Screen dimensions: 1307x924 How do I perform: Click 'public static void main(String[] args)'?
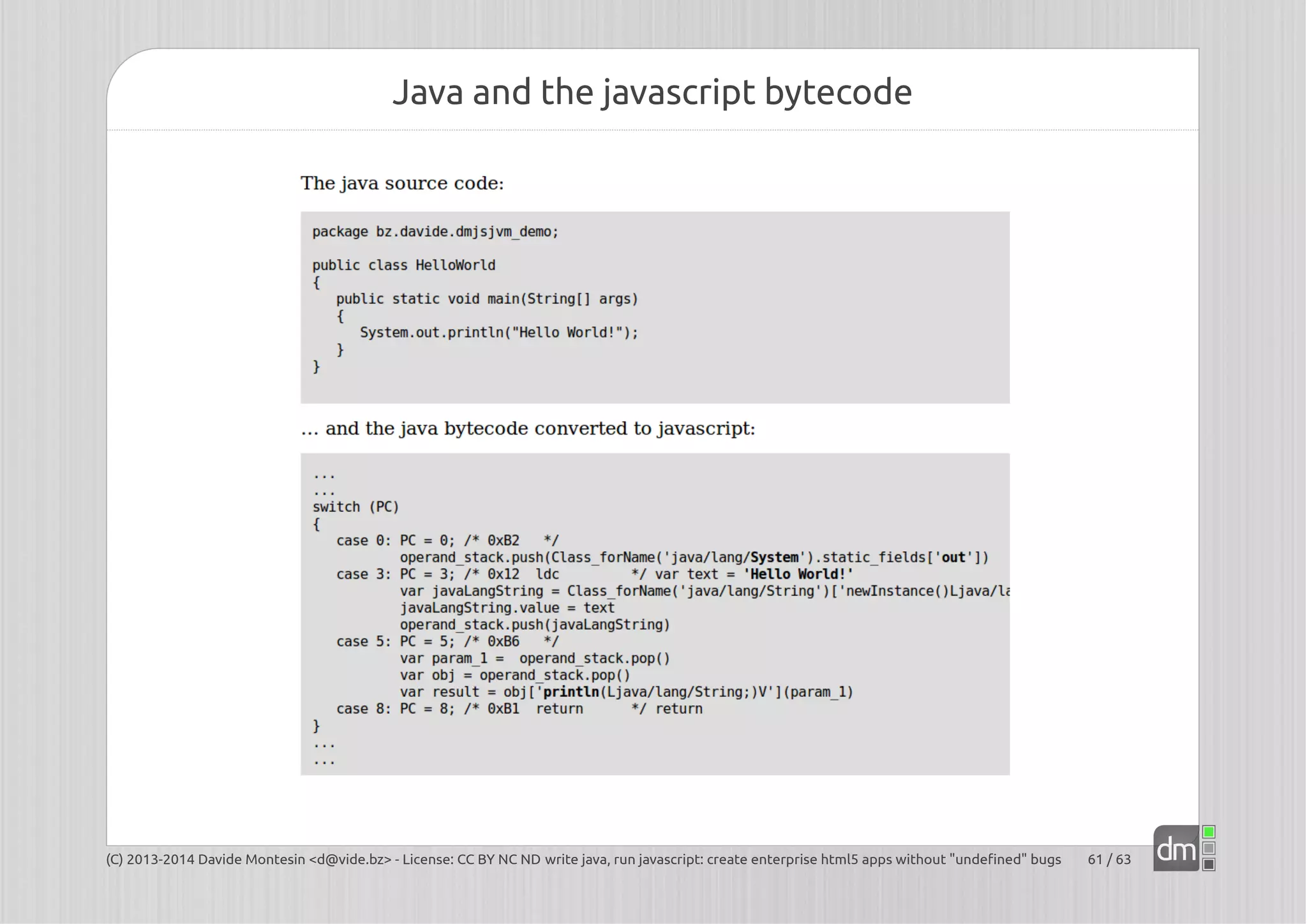coord(487,299)
